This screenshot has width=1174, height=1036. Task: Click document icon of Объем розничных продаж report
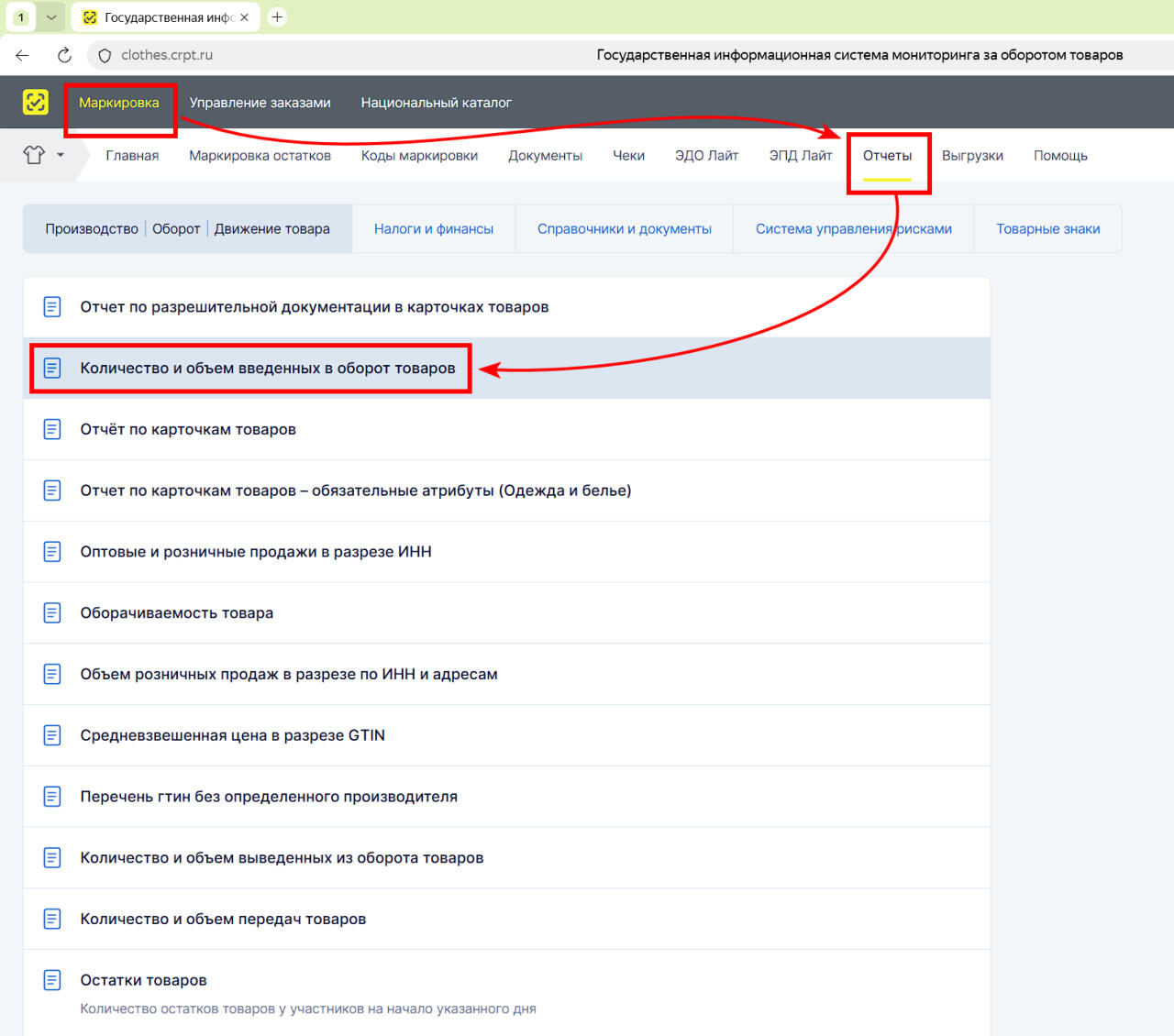point(52,674)
